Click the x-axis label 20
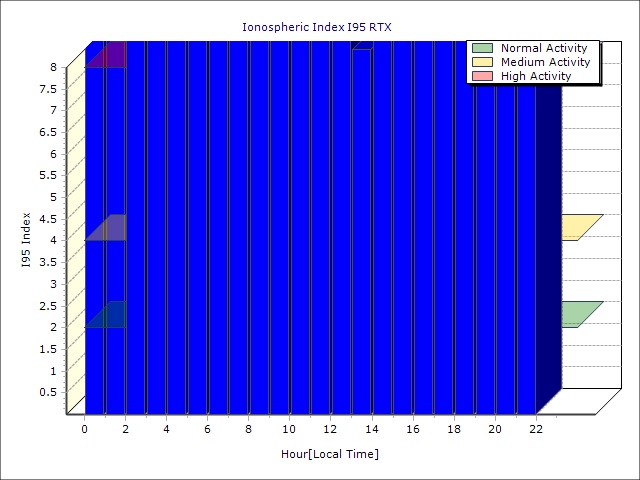The width and height of the screenshot is (640, 480). pos(495,429)
